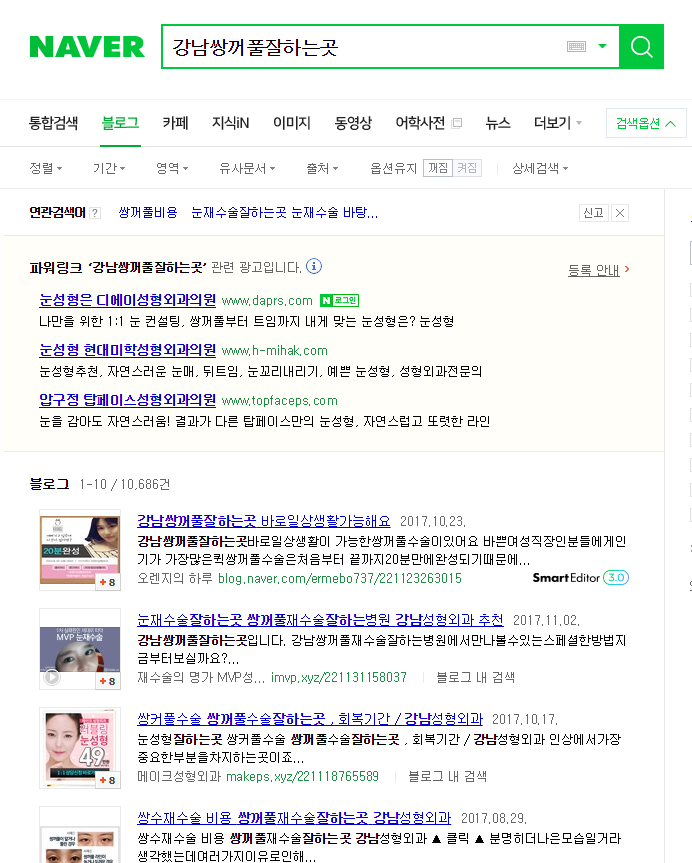This screenshot has height=863, width=692.
Task: Expand the 더보기 menu
Action: pyautogui.click(x=557, y=123)
